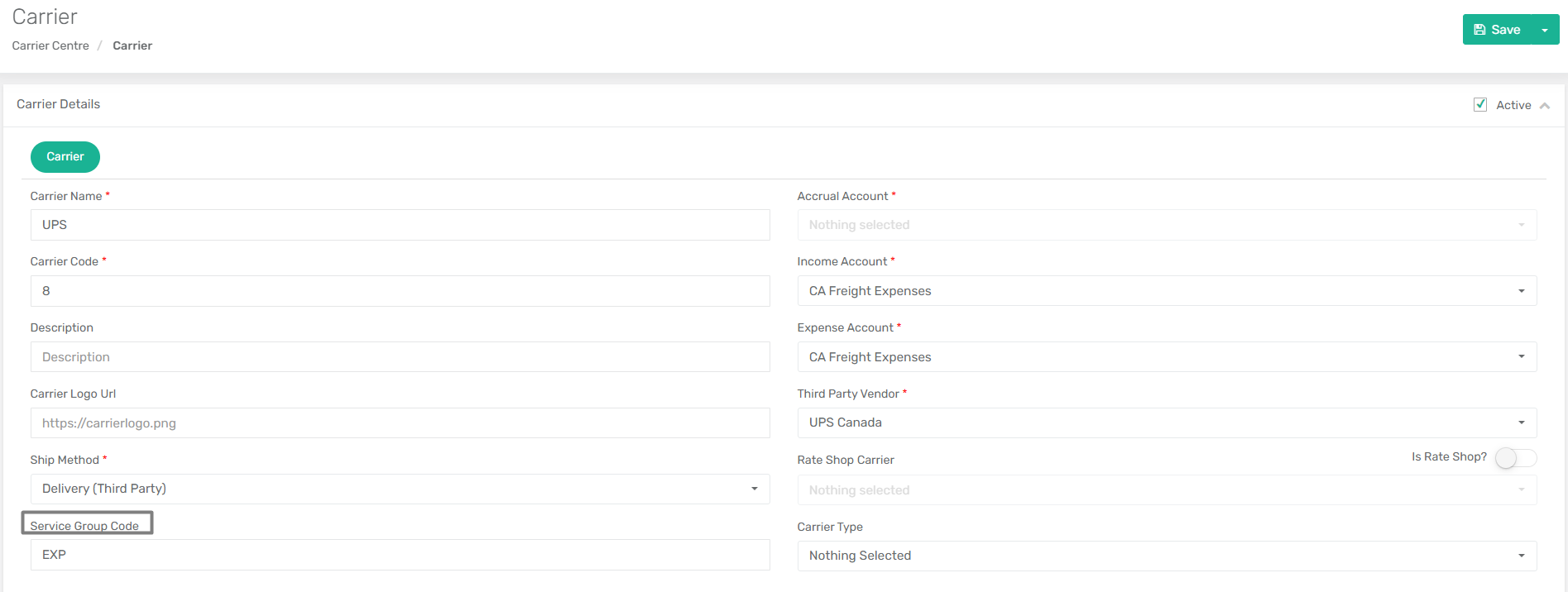This screenshot has height=592, width=1568.
Task: Toggle the Is Rate Shop switch
Action: pos(1516,458)
